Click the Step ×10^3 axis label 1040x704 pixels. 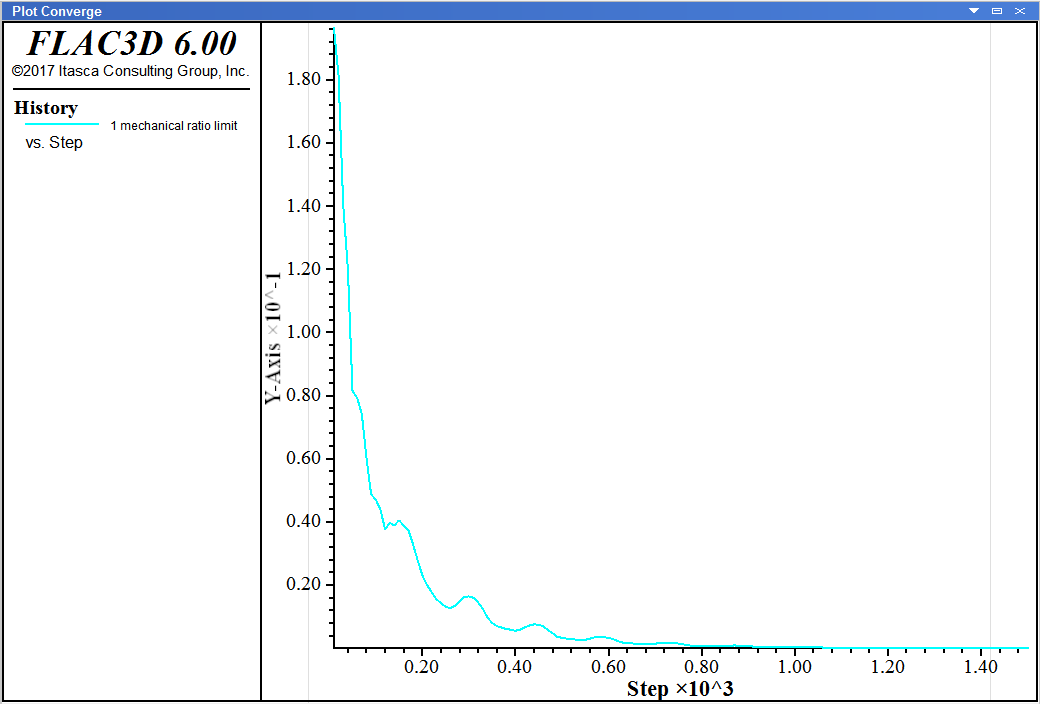(x=680, y=689)
